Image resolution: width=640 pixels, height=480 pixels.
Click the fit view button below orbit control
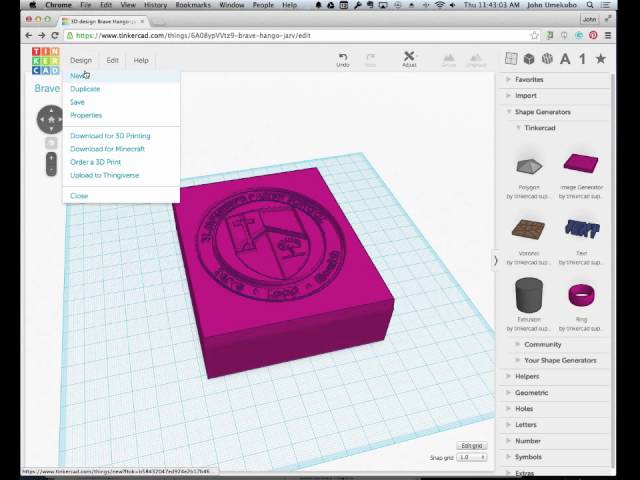click(51, 143)
